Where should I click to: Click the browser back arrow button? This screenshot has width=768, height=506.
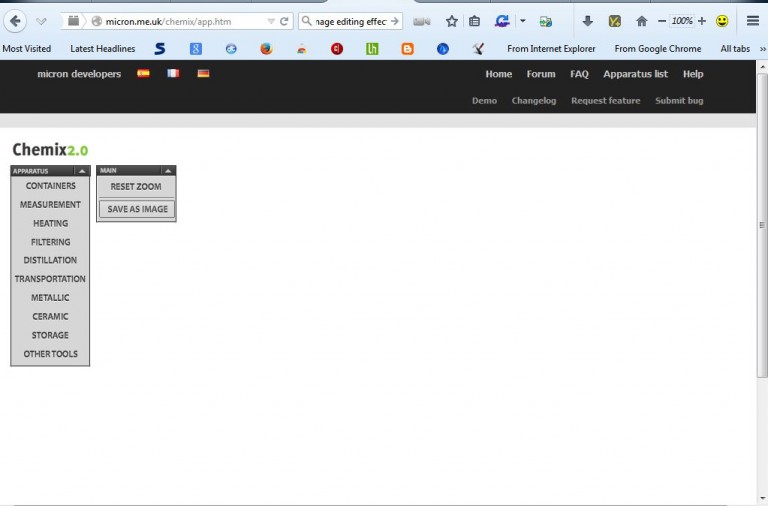click(15, 21)
